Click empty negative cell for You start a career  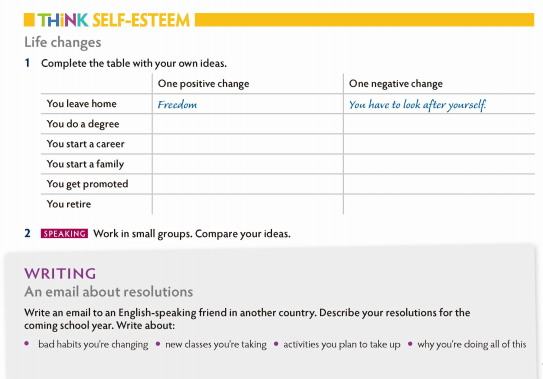point(439,144)
